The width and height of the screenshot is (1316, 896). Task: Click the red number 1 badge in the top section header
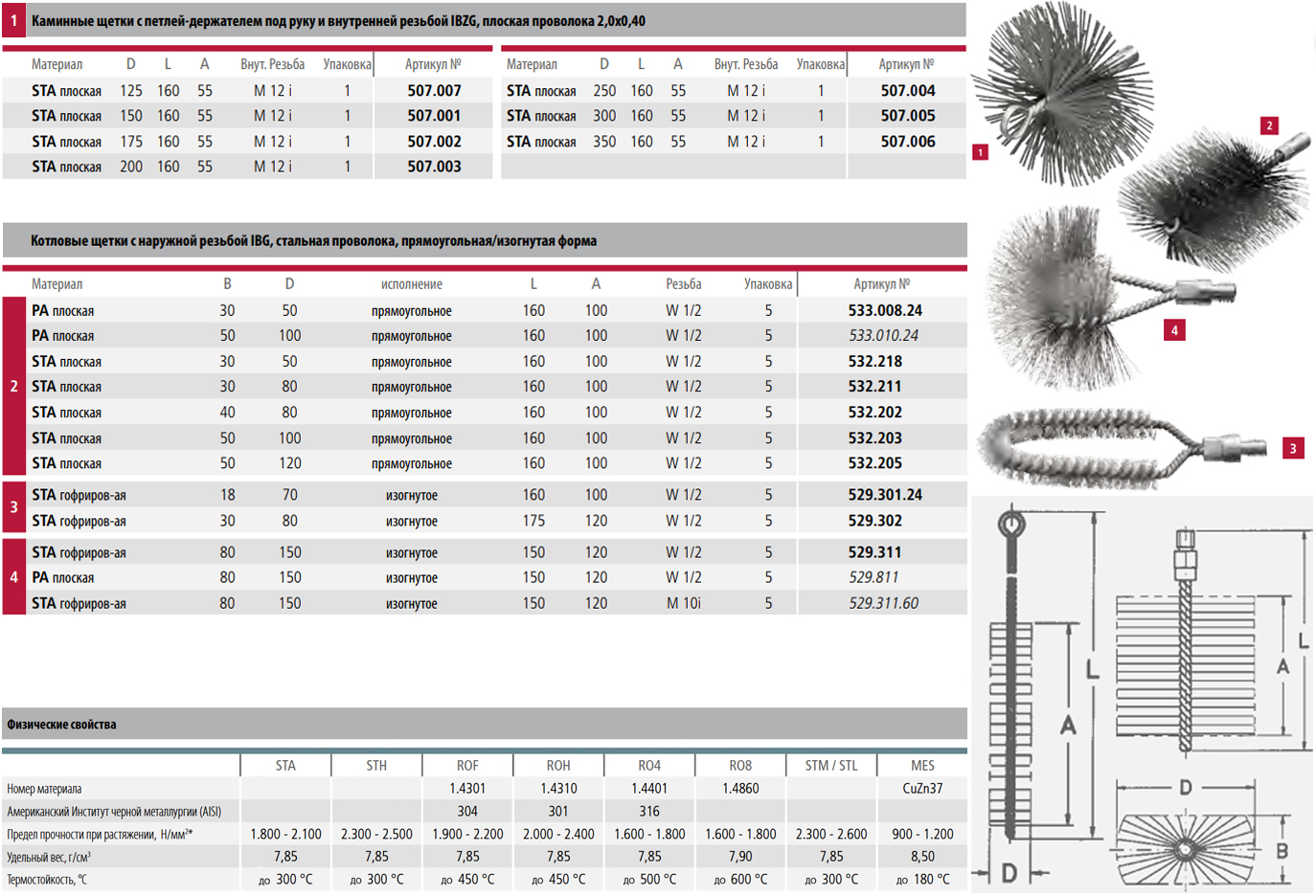point(13,20)
